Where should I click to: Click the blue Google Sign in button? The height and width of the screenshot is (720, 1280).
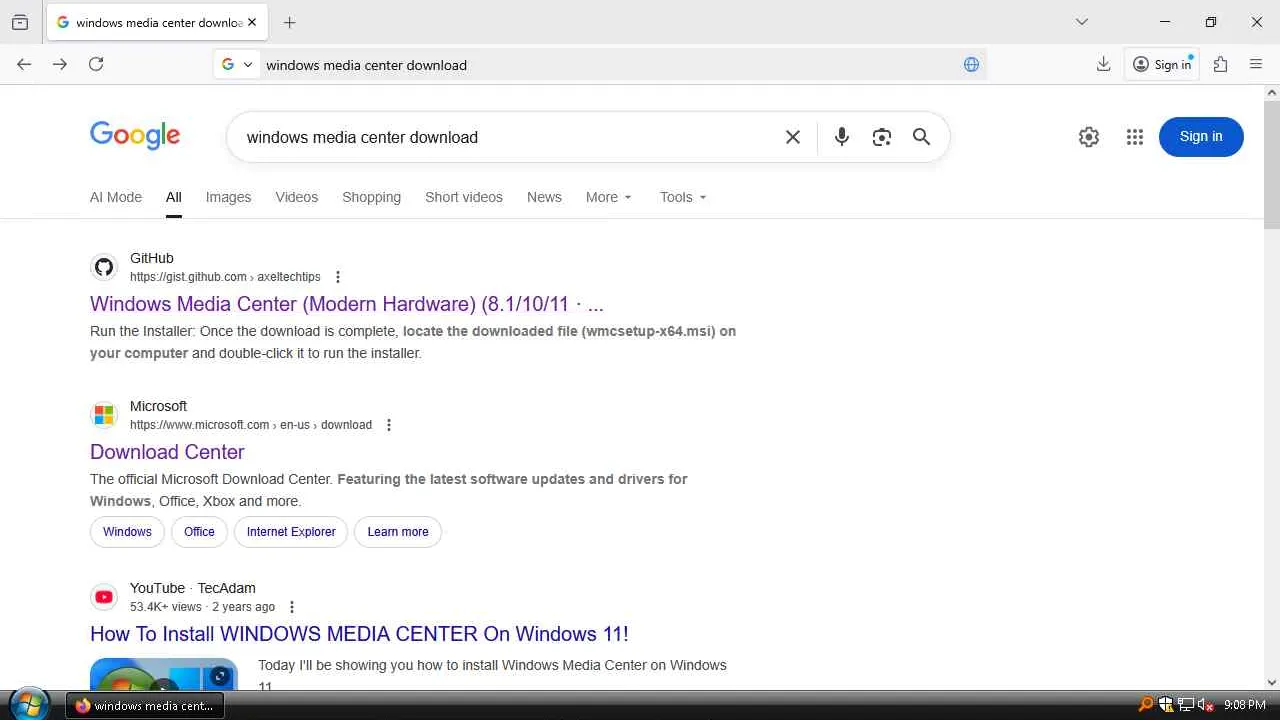click(x=1201, y=137)
